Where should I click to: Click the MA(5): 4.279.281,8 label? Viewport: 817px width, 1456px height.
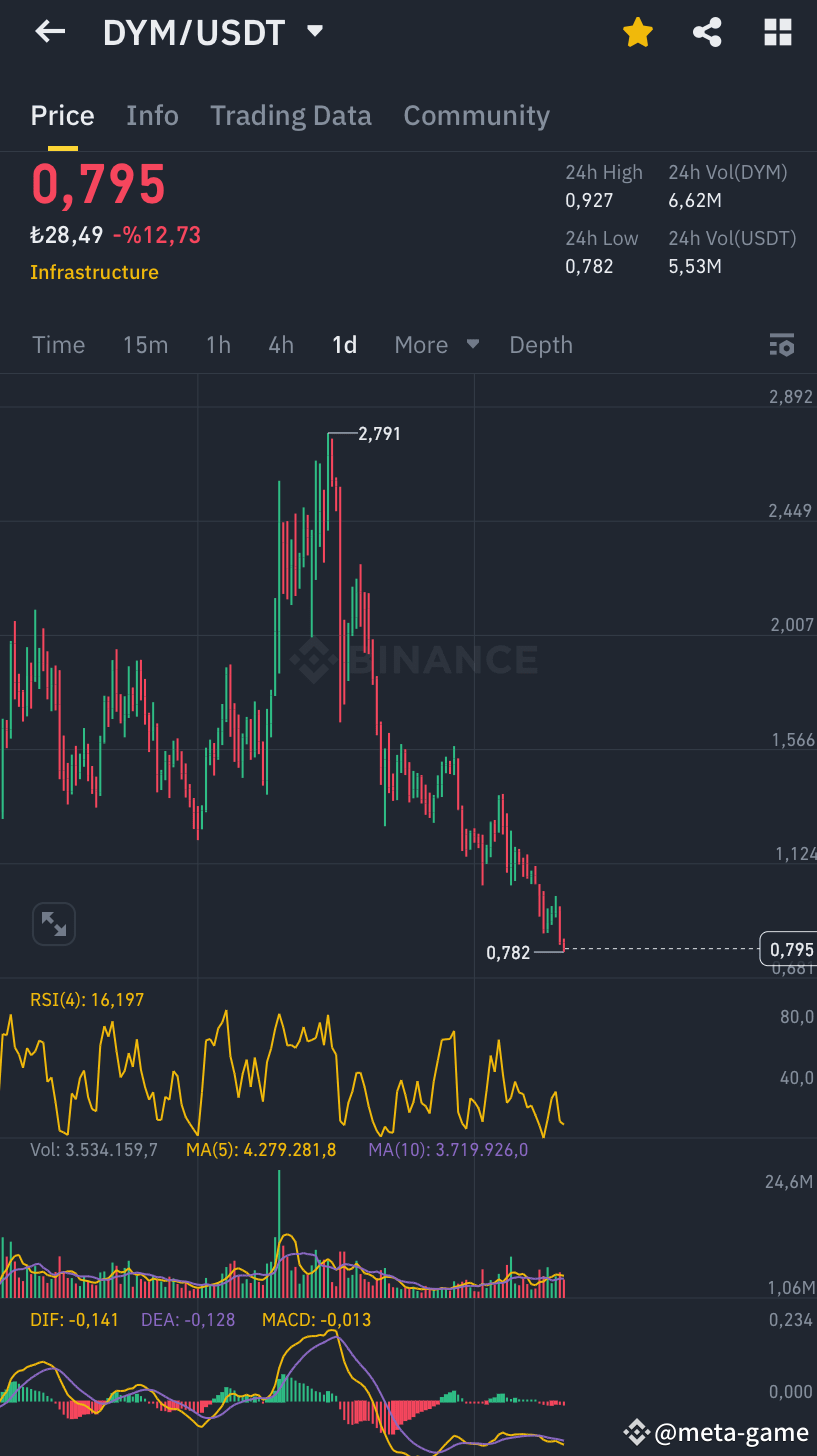point(261,1150)
